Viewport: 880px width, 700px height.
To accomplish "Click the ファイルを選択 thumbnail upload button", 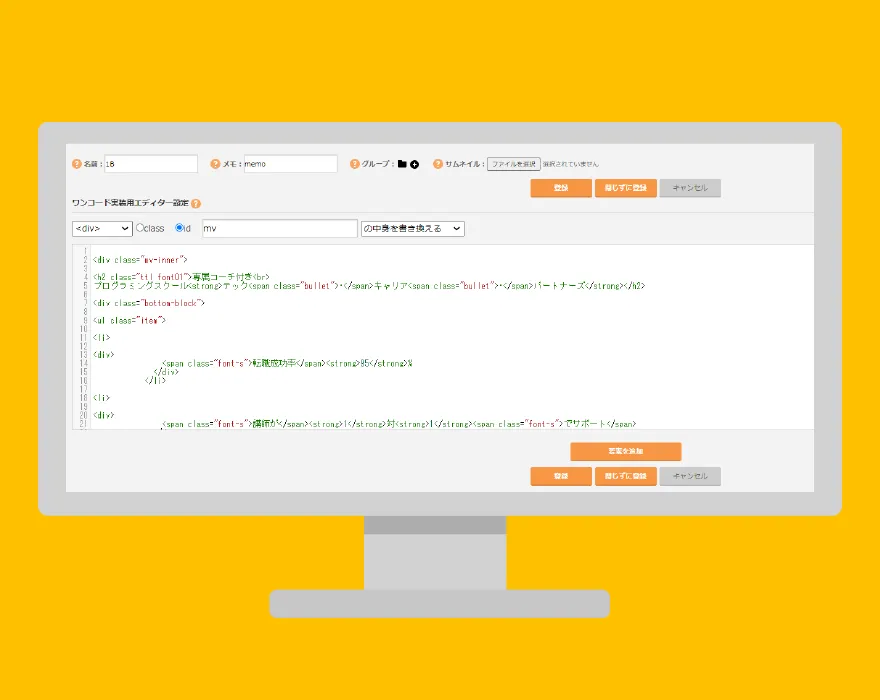I will coord(513,164).
